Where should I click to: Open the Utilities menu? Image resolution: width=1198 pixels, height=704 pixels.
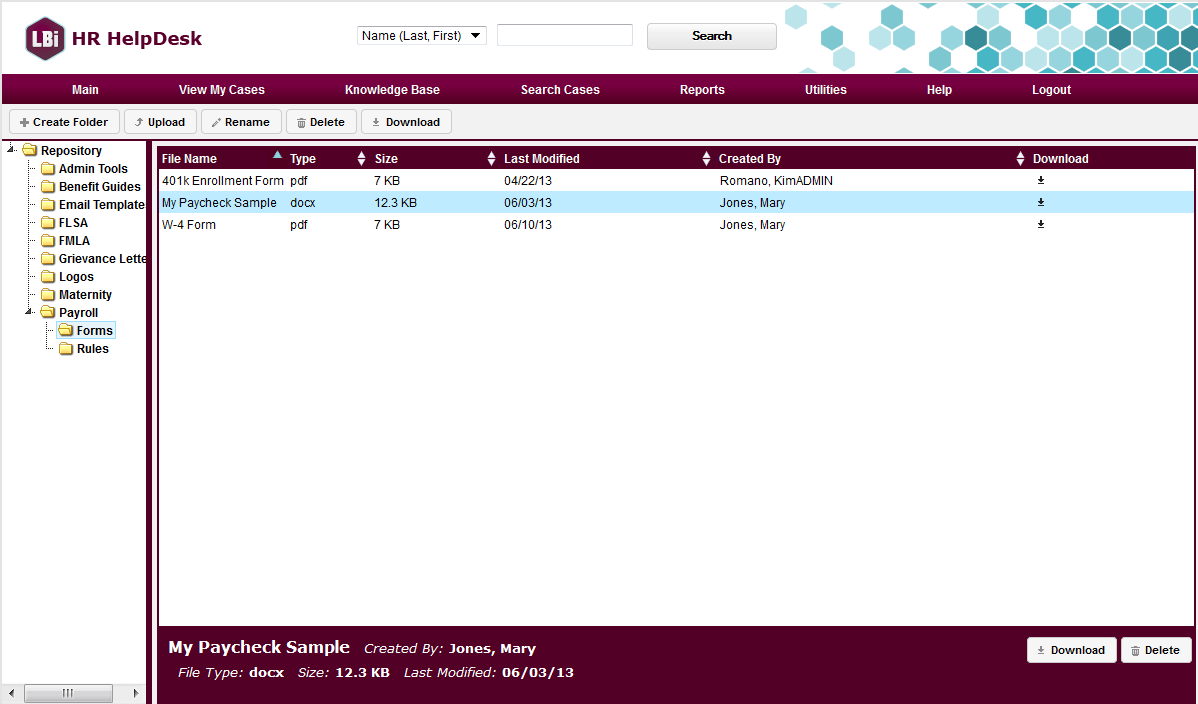tap(825, 89)
